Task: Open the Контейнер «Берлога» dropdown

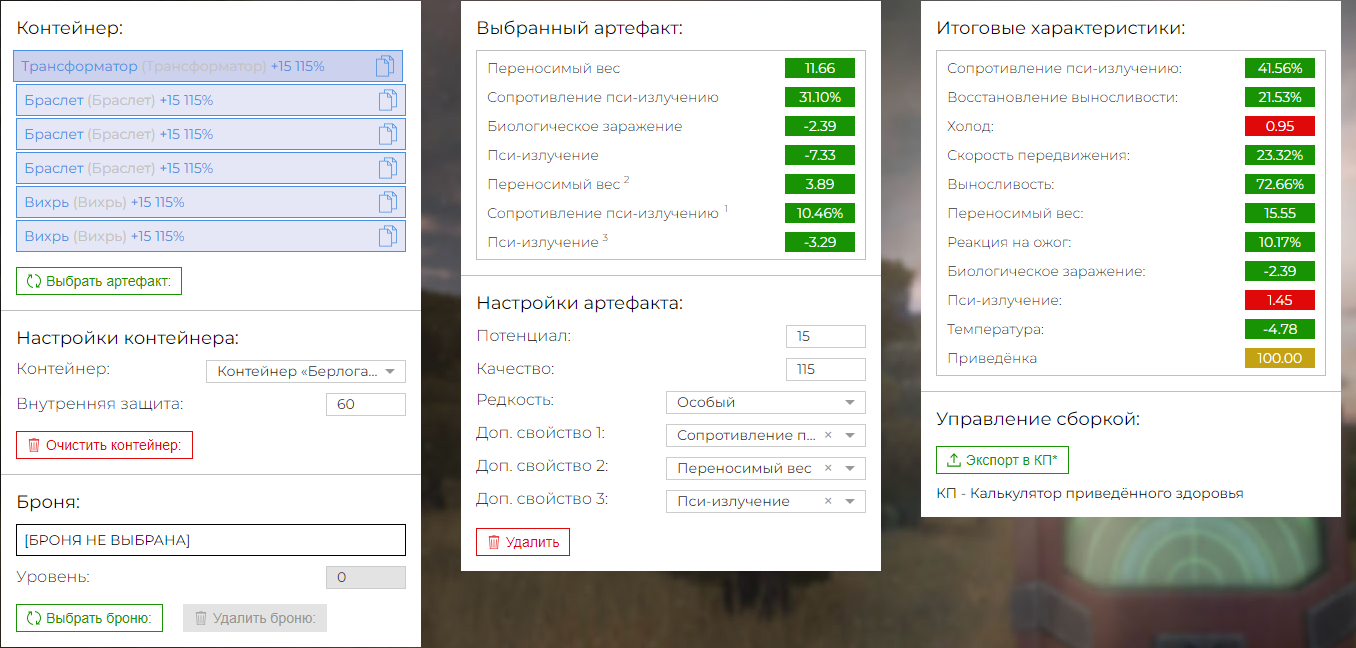Action: tap(306, 371)
